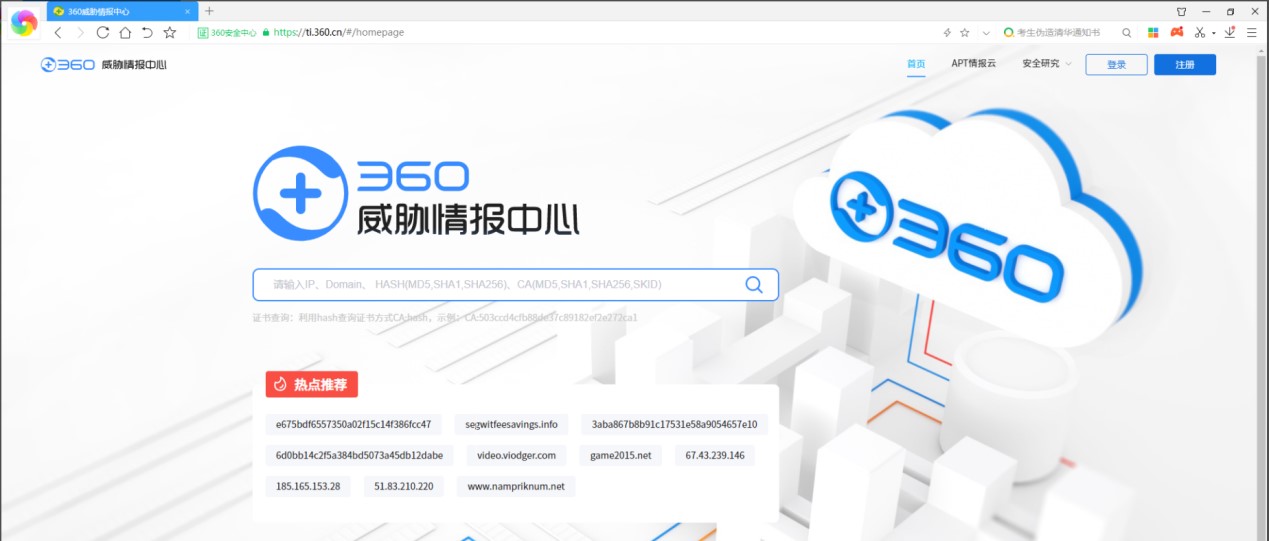The width and height of the screenshot is (1269, 541).
Task: Select hash e675bdf6557350a02f15c14f386fcc47
Action: click(x=354, y=424)
